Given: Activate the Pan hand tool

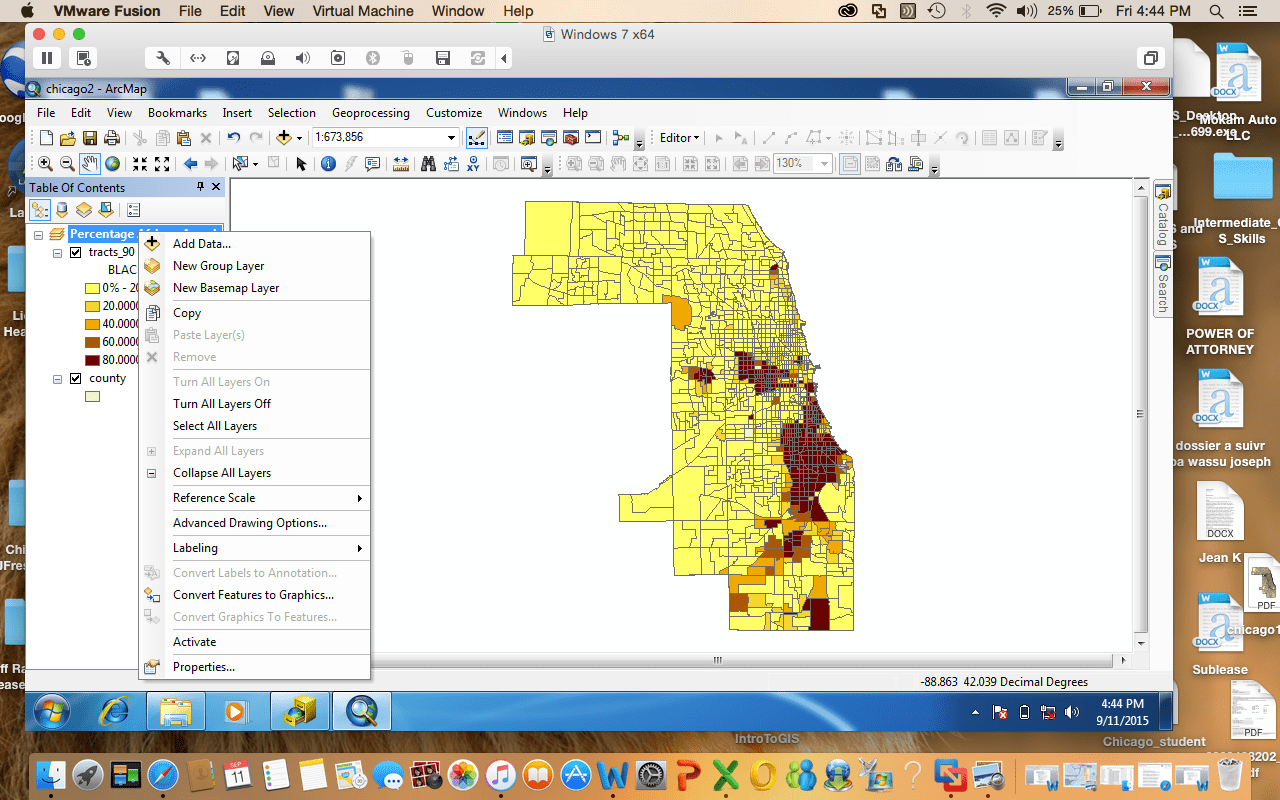Looking at the screenshot, I should 90,164.
